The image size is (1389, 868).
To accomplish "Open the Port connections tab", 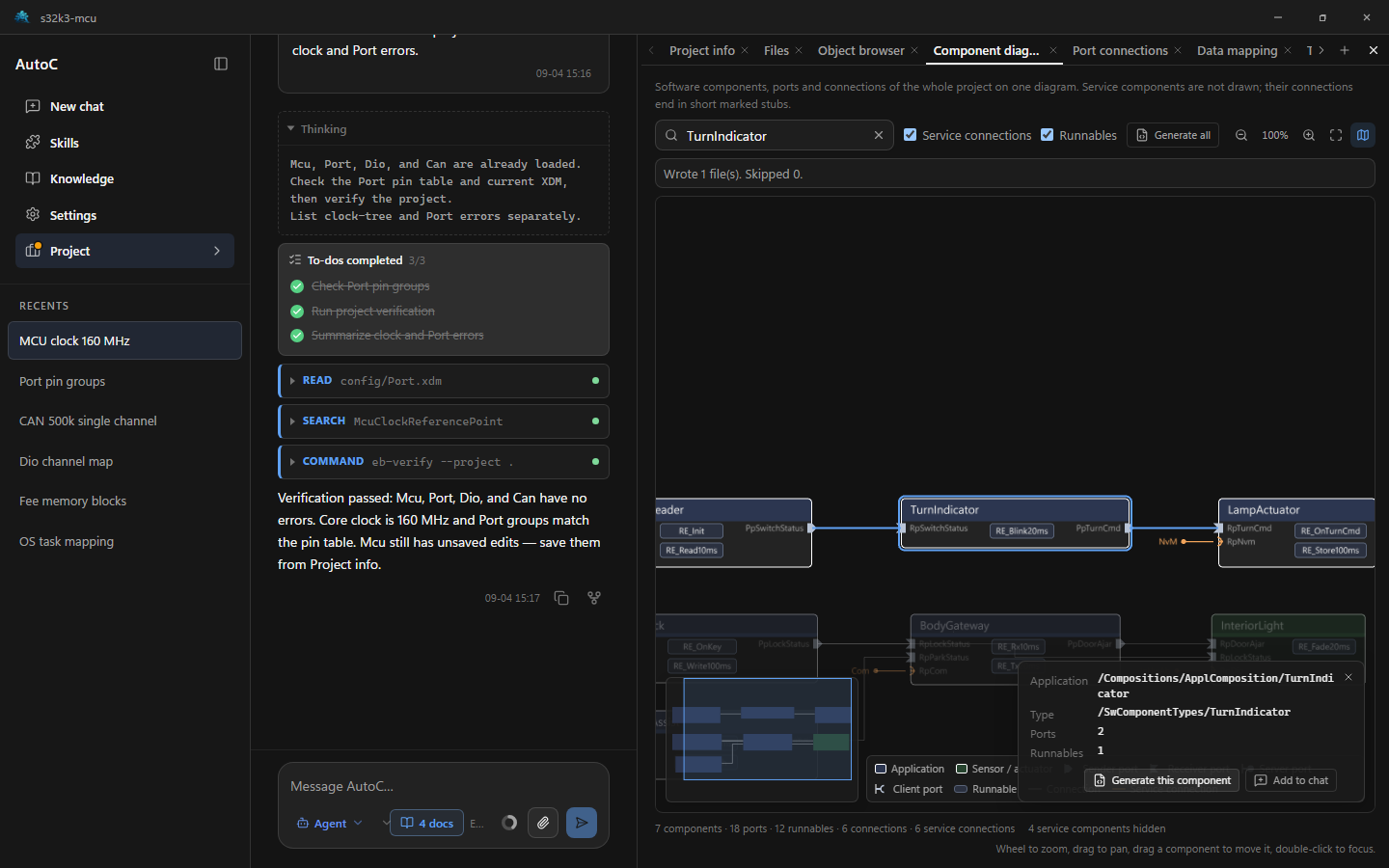I will 1120,50.
